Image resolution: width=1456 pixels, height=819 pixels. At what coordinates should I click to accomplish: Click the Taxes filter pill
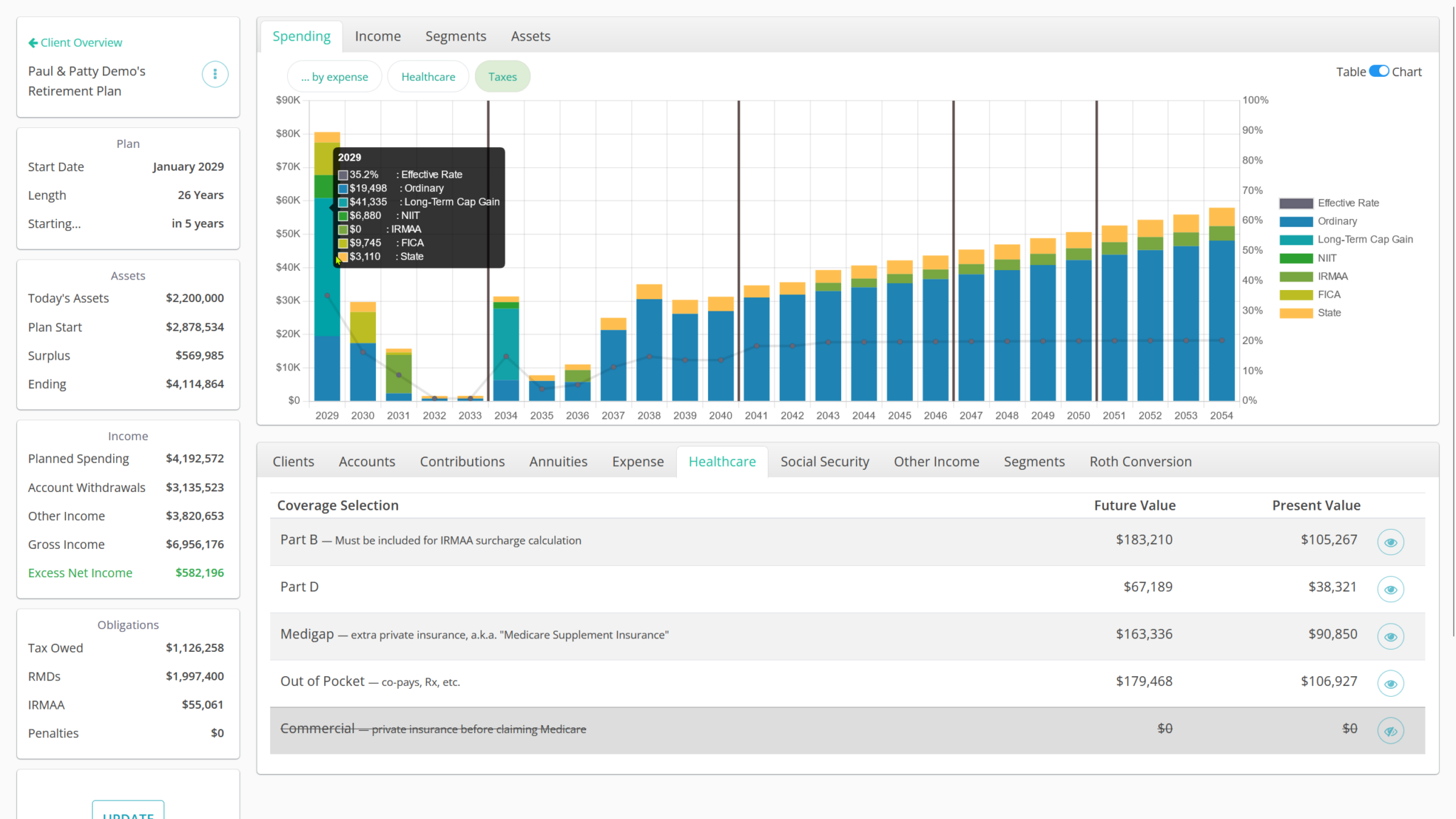coord(502,77)
